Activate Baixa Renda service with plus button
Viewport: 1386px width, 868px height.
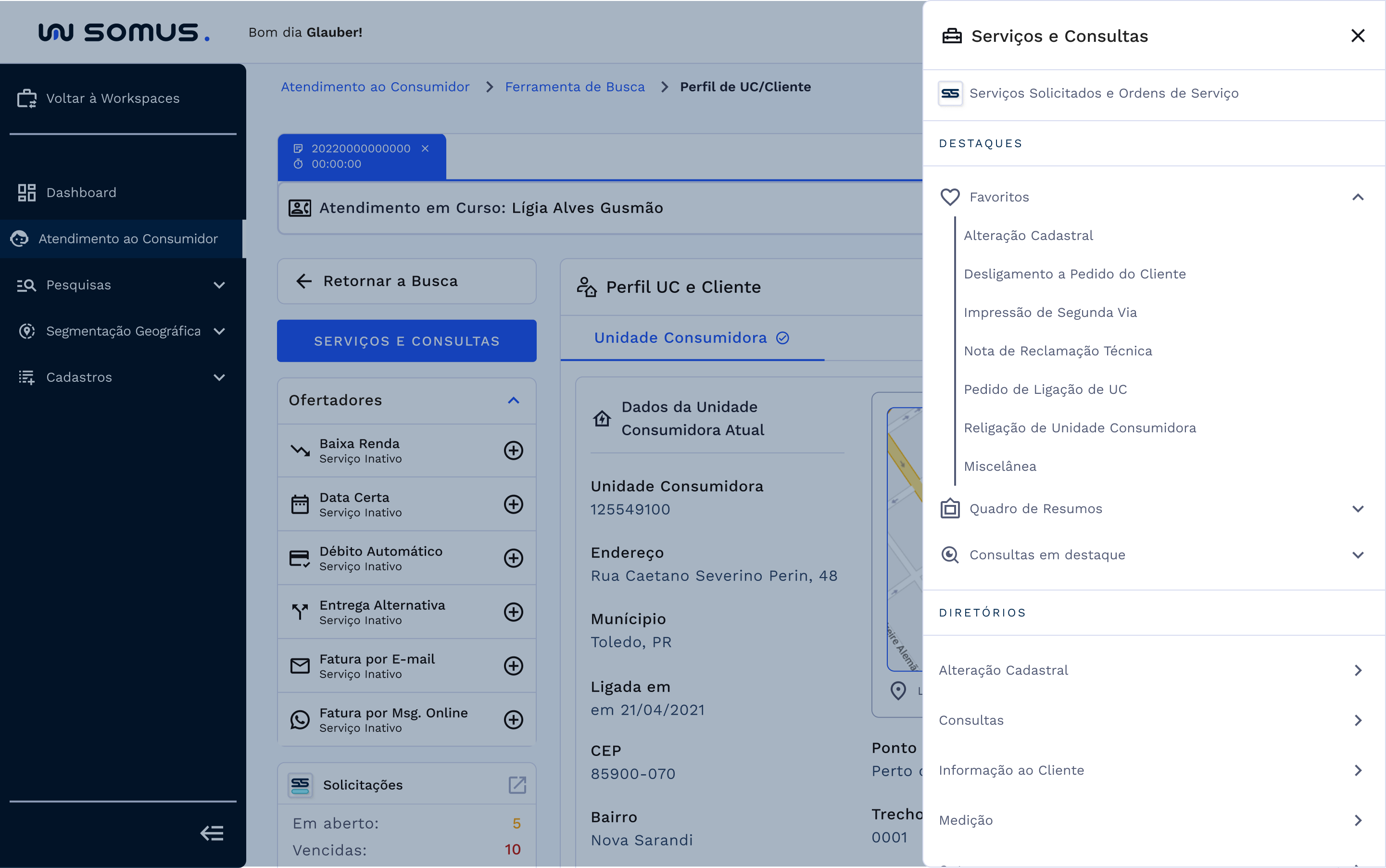point(513,451)
